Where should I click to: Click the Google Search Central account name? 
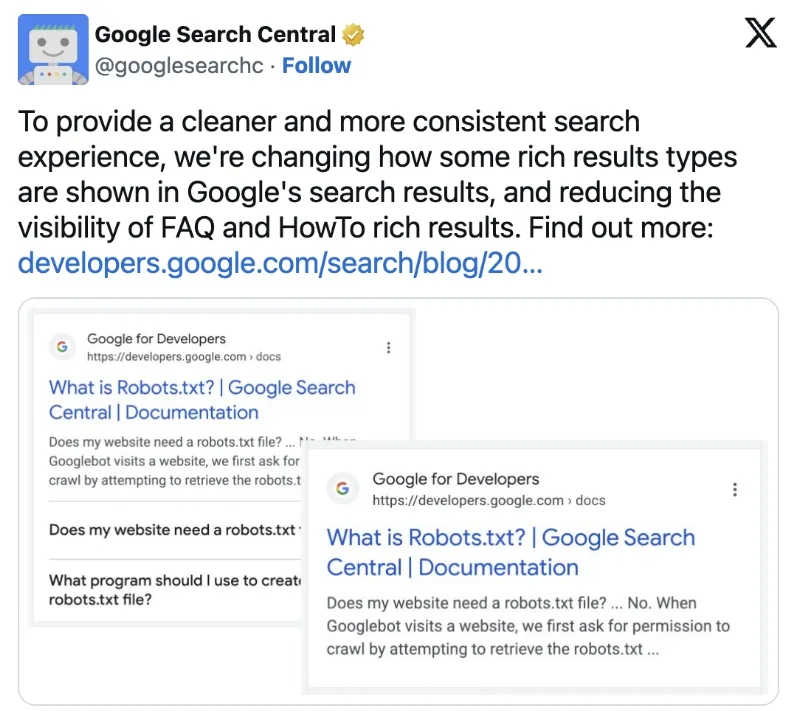click(x=215, y=35)
